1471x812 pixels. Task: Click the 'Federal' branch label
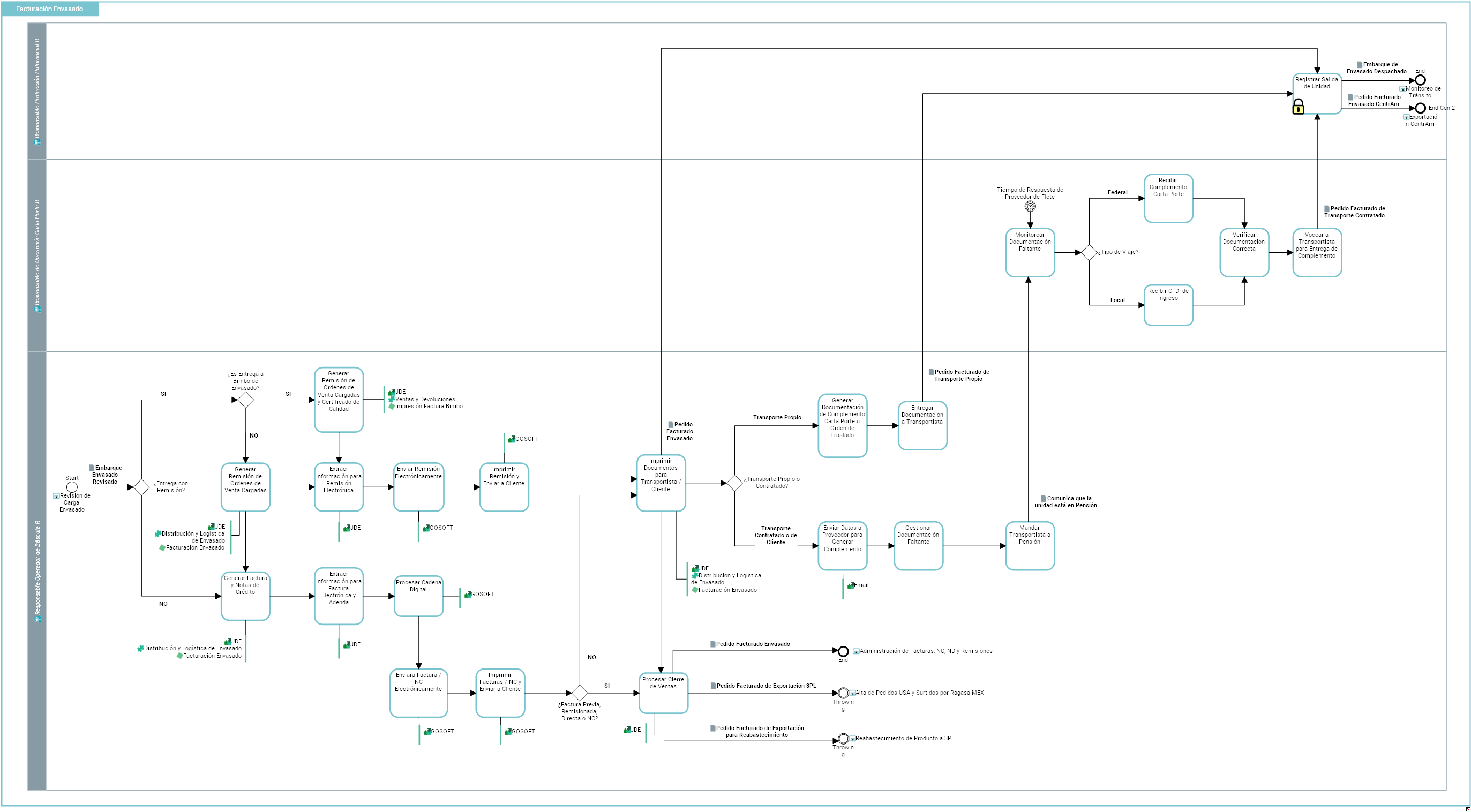[1117, 193]
